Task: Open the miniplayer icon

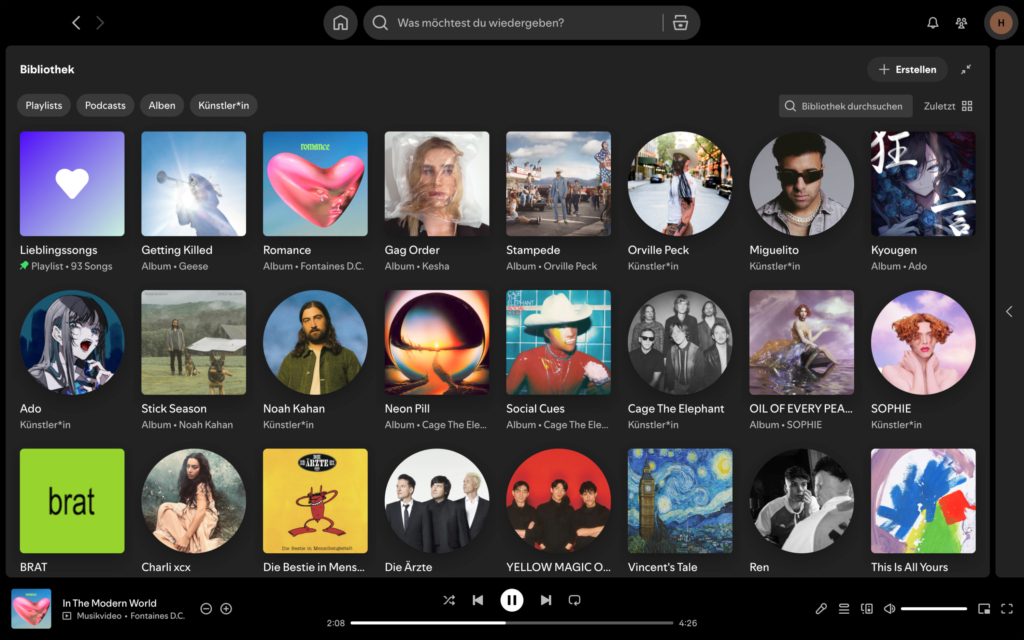Action: (x=984, y=608)
